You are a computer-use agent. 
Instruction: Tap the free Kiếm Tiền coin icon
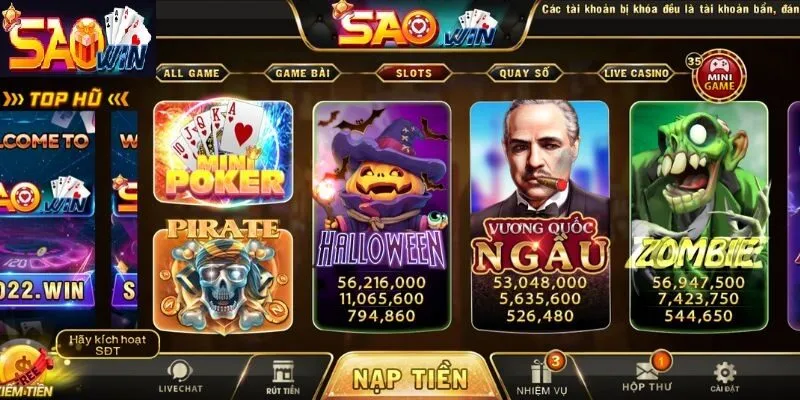[26, 369]
